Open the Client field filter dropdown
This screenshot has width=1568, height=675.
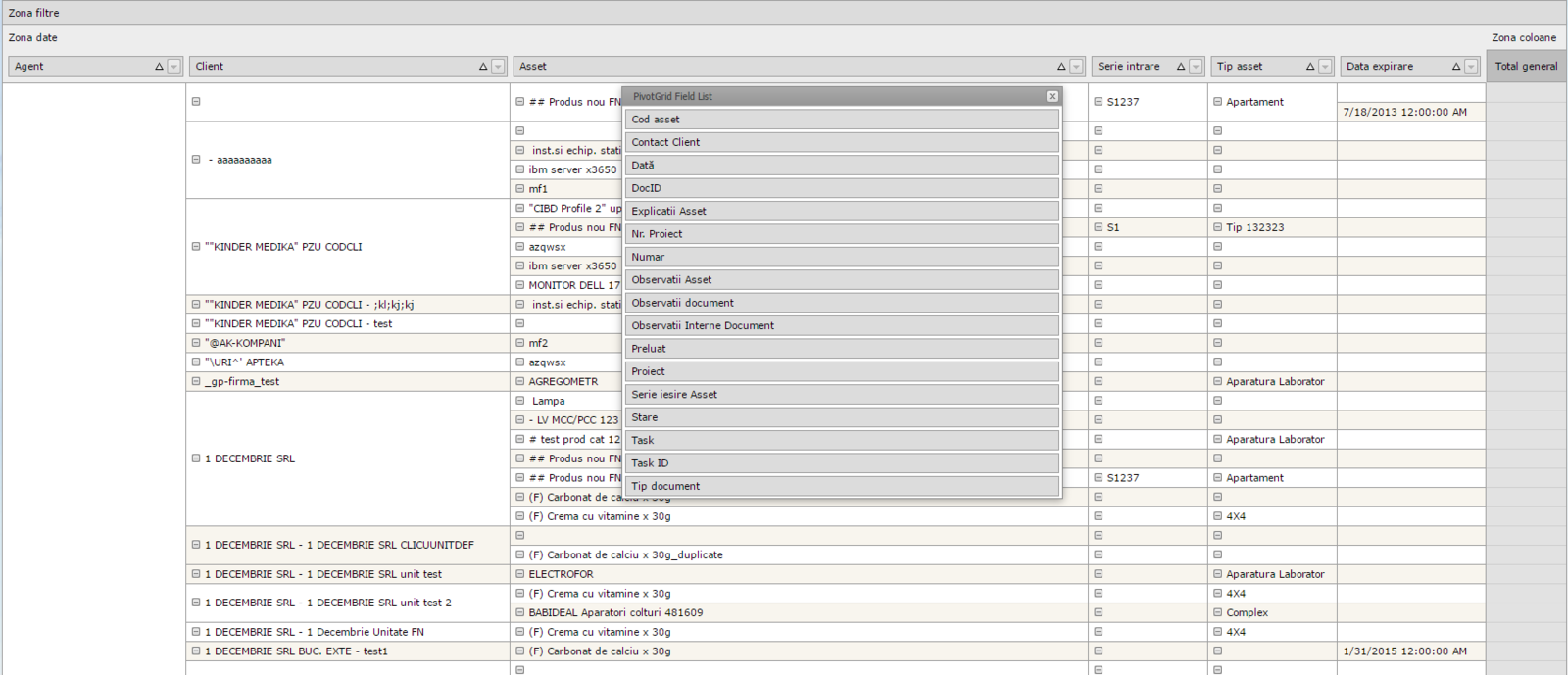click(x=498, y=67)
